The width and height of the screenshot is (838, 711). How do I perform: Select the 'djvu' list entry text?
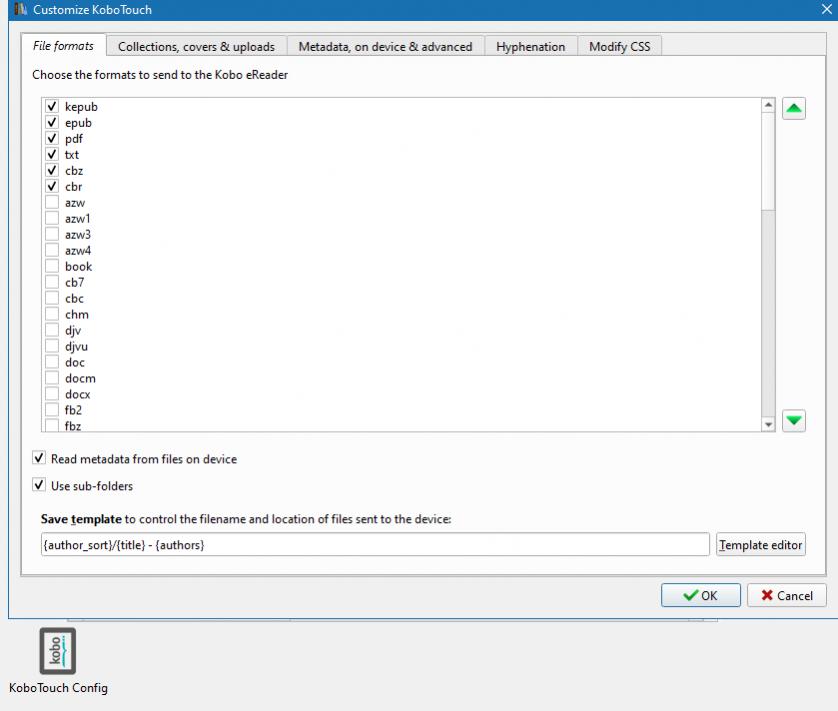click(x=76, y=346)
